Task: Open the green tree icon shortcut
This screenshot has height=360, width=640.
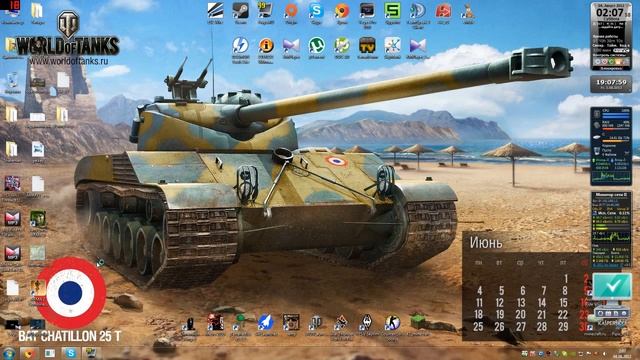Action: click(240, 322)
